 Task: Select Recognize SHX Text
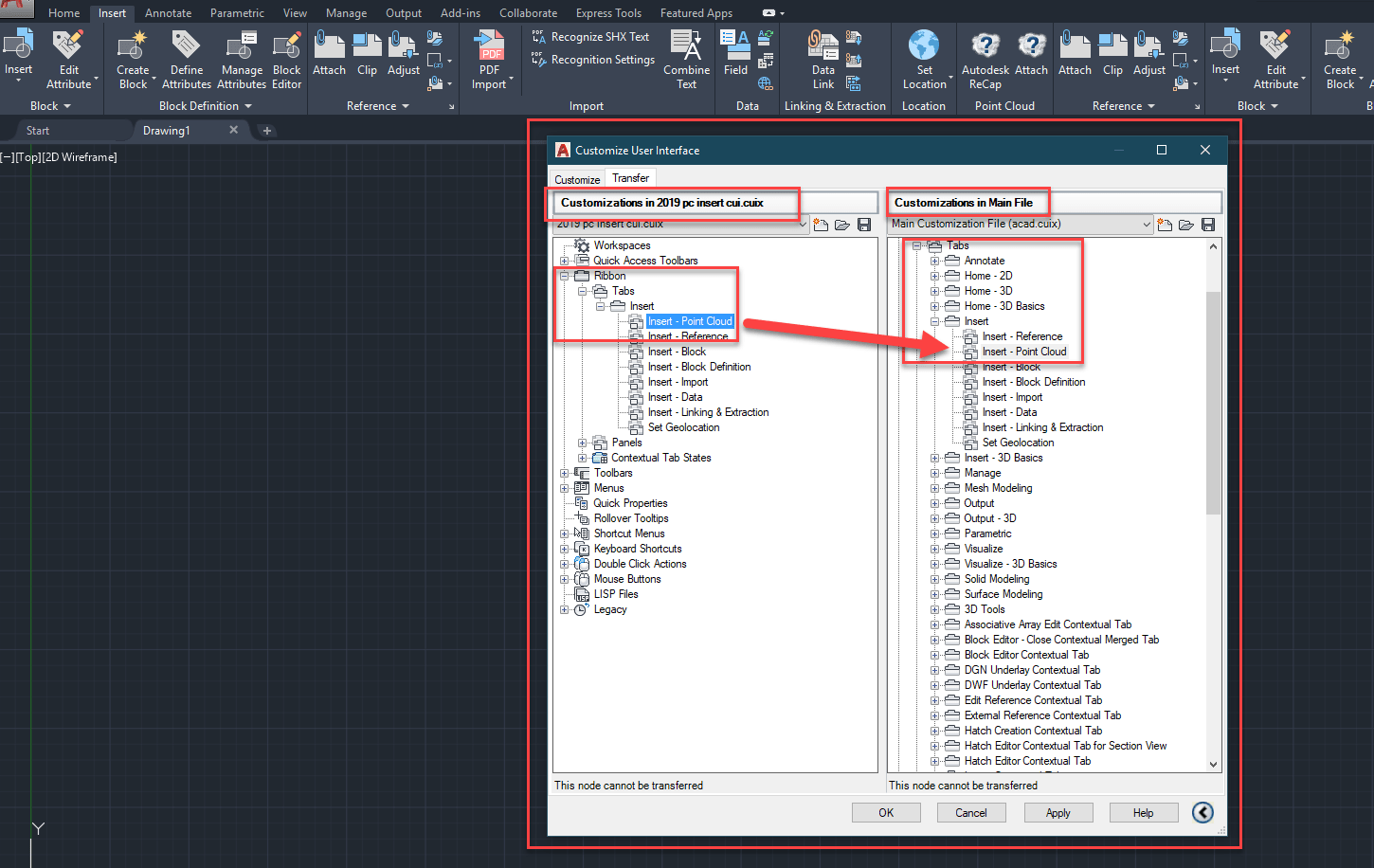pyautogui.click(x=590, y=36)
